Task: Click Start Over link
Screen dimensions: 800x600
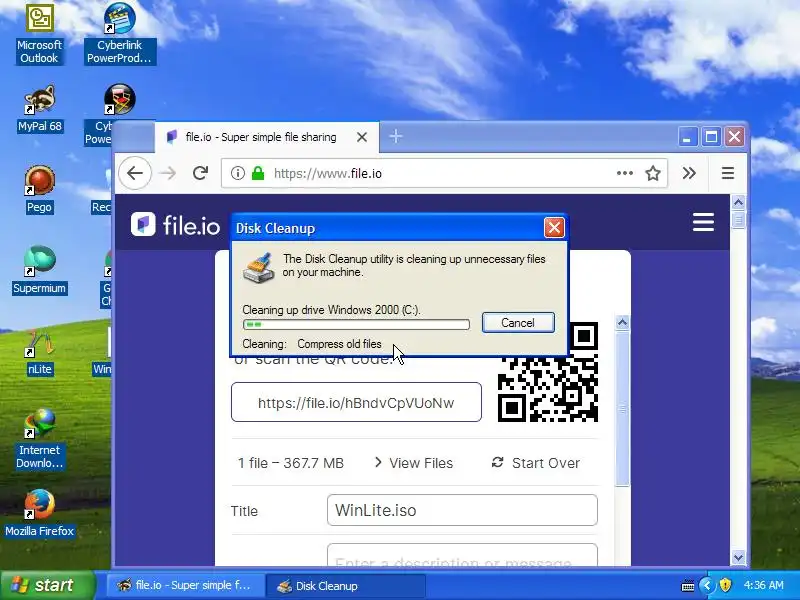Action: tap(536, 463)
